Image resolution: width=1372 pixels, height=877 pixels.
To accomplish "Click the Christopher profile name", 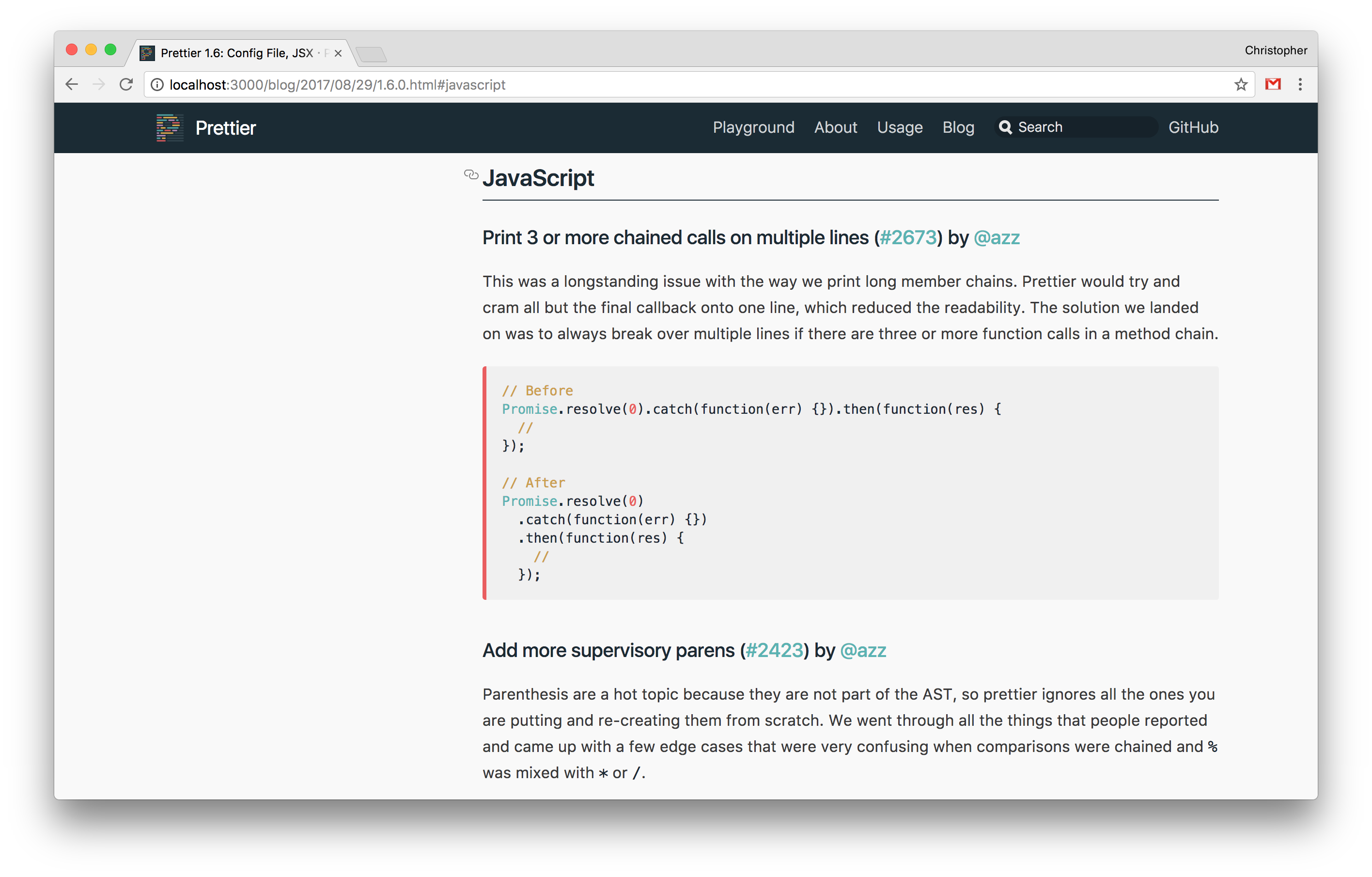I will [1276, 50].
